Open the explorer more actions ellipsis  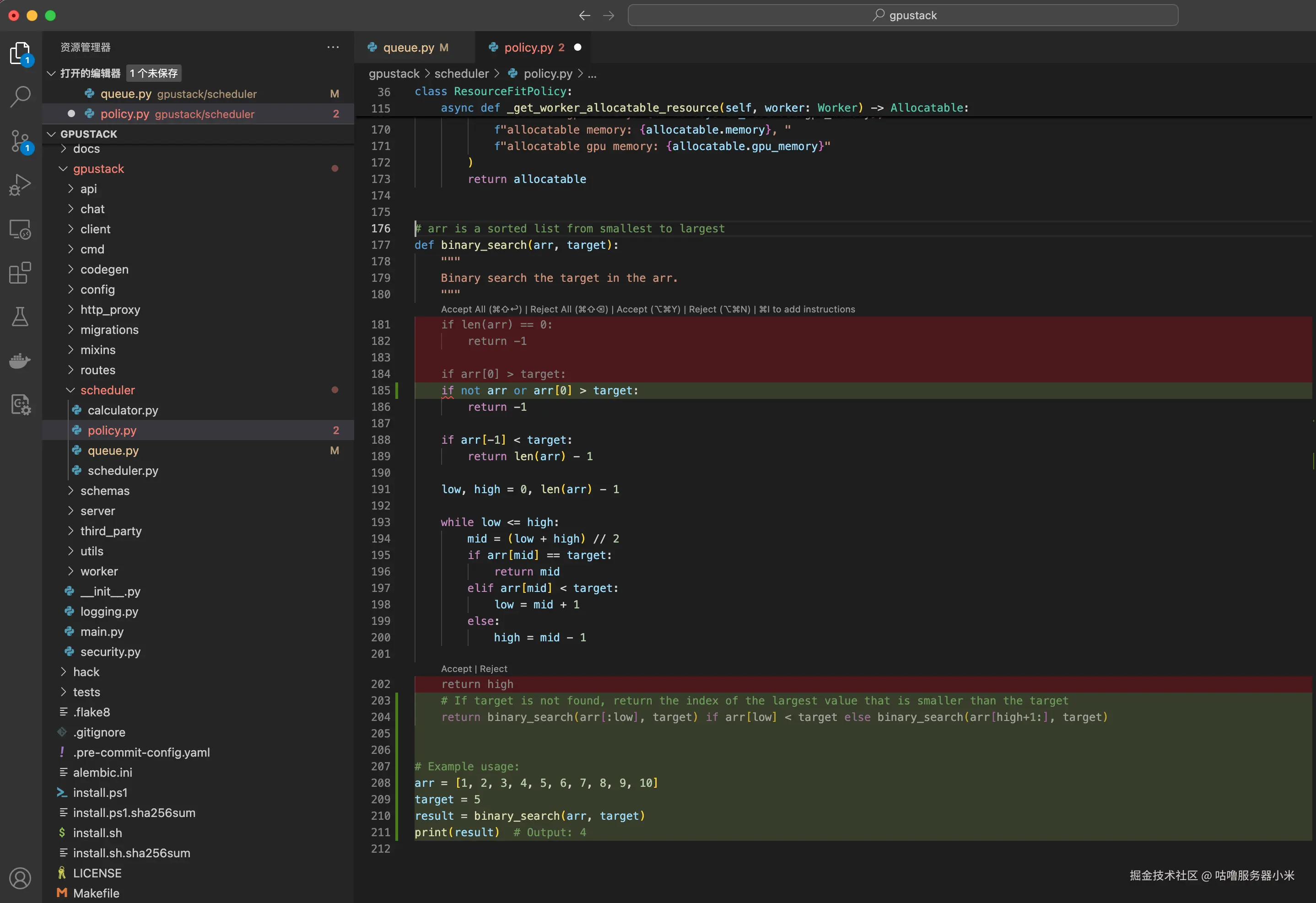pyautogui.click(x=333, y=47)
